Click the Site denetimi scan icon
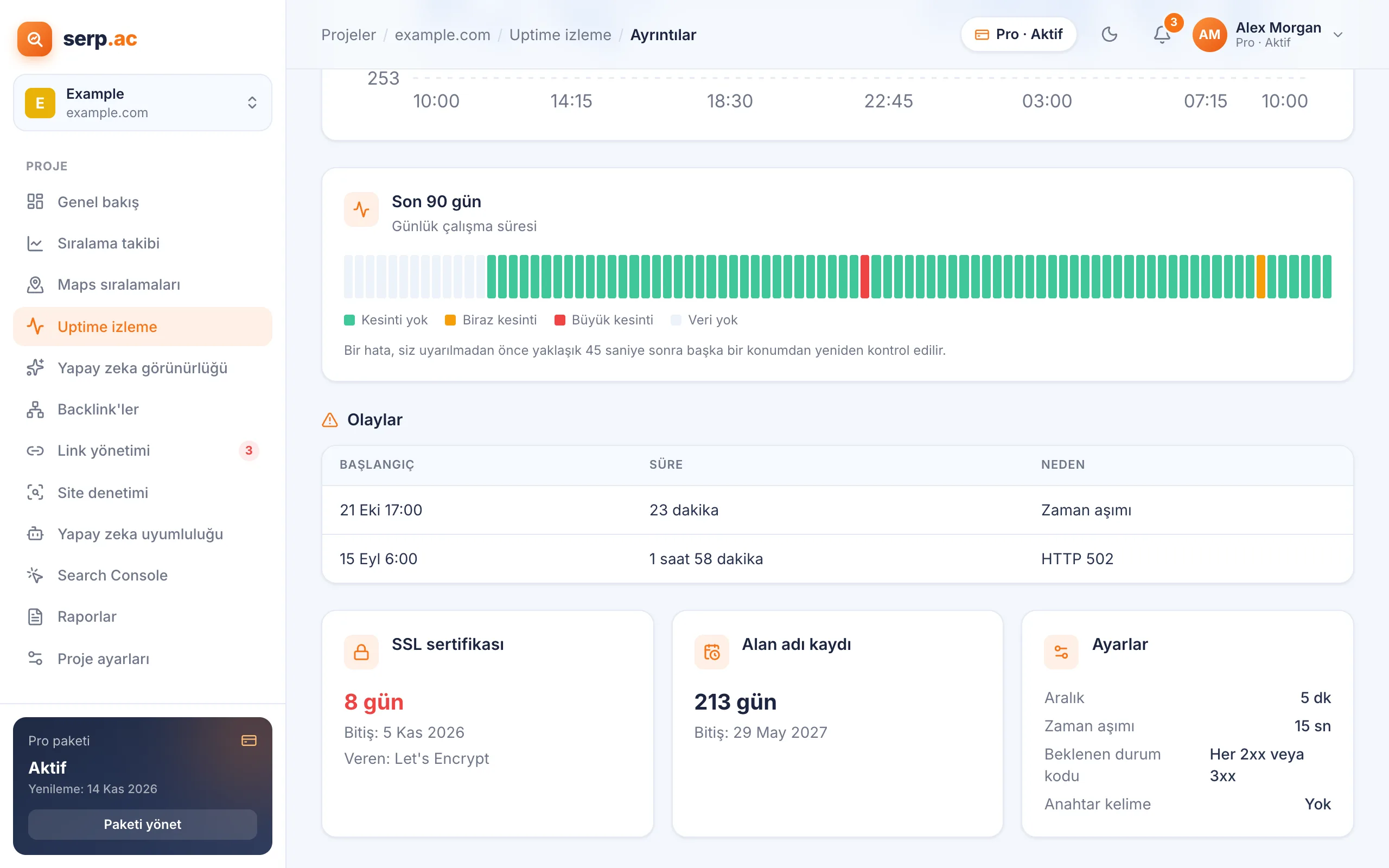Viewport: 1389px width, 868px height. [35, 493]
